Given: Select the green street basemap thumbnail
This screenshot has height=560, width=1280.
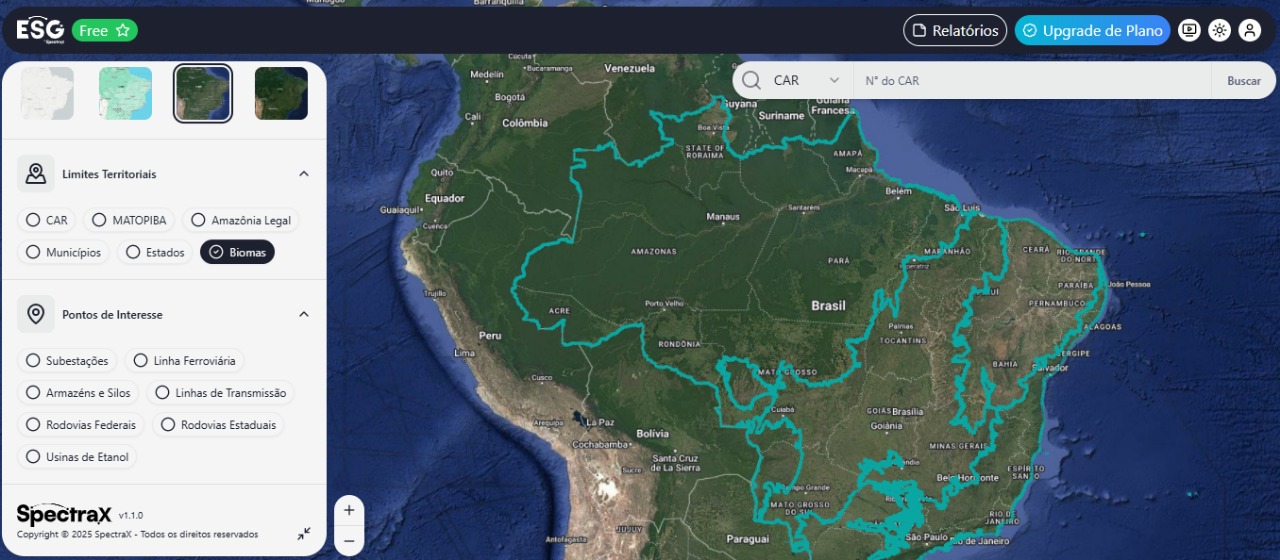Looking at the screenshot, I should [125, 93].
